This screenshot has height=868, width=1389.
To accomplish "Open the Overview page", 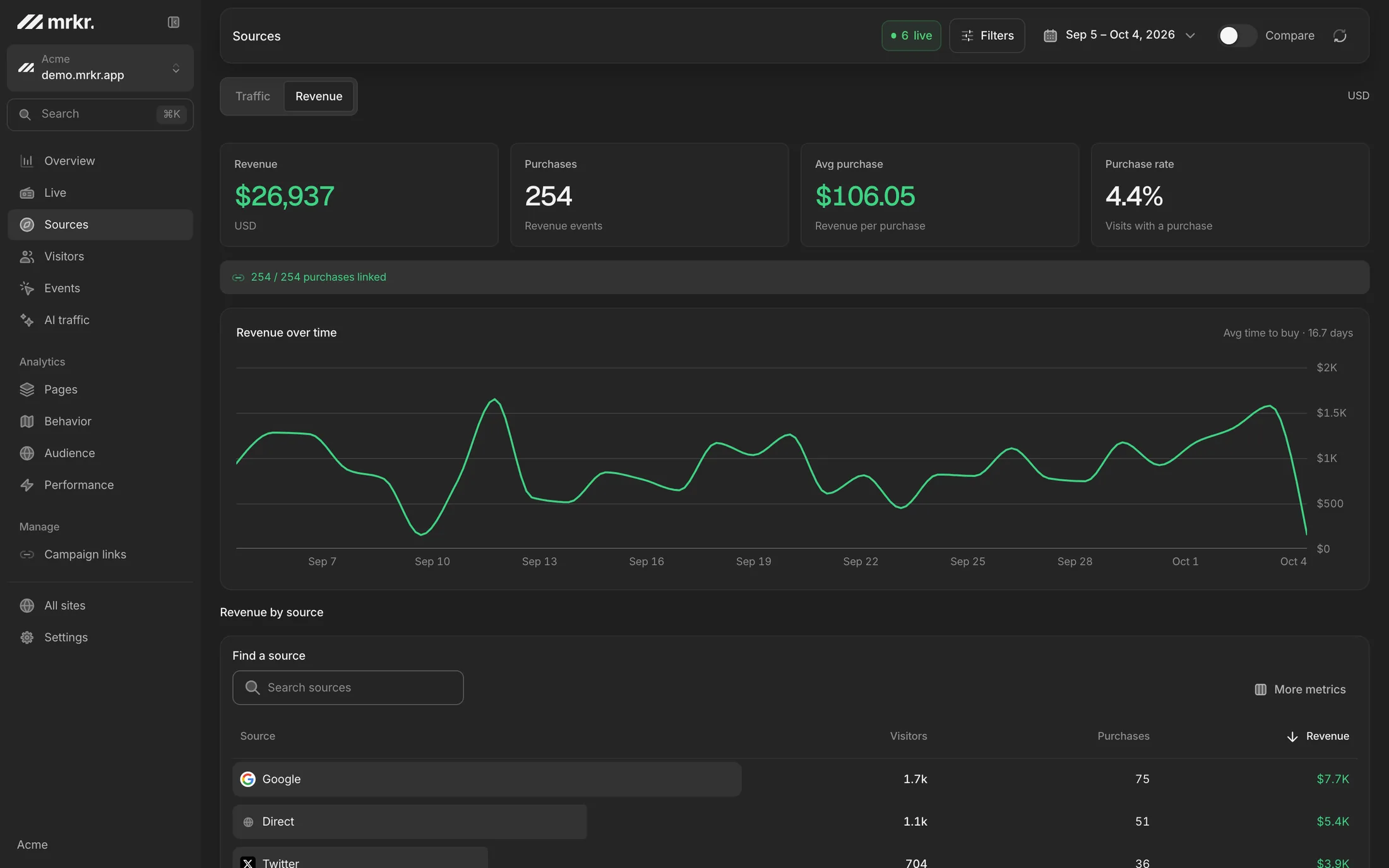I will pos(100,161).
